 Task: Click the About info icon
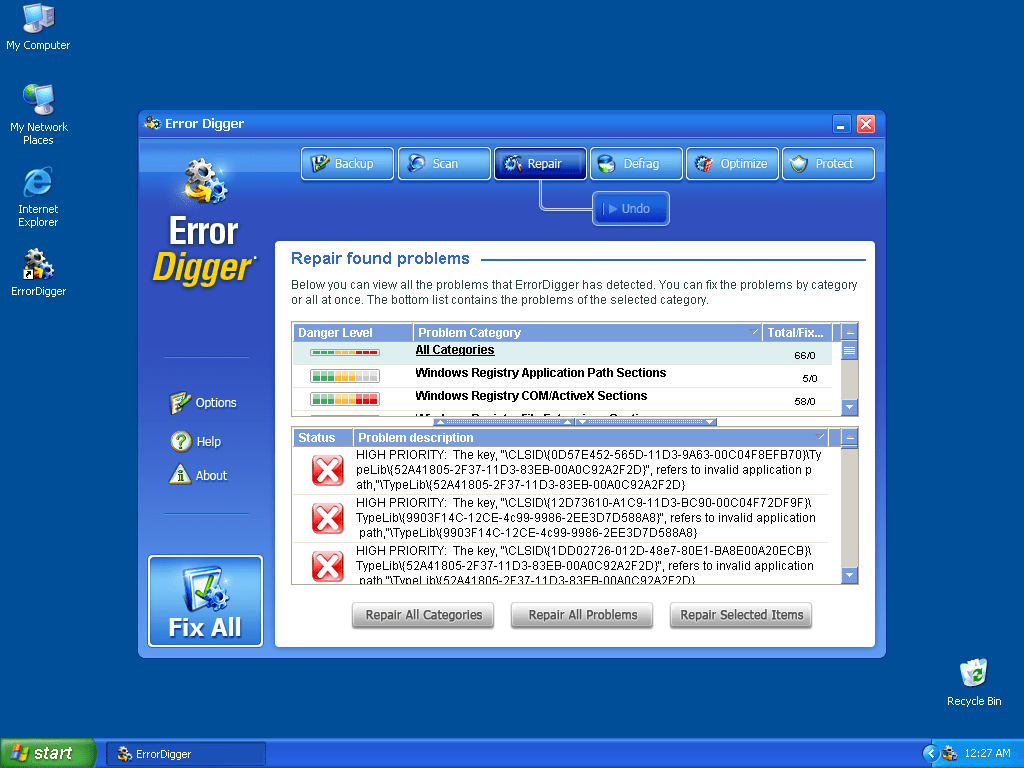tap(180, 475)
